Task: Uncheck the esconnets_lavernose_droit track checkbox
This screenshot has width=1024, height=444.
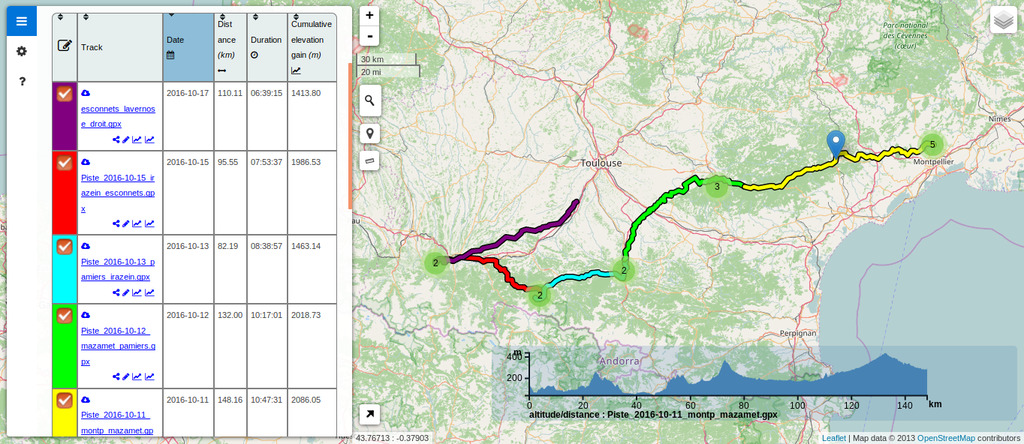Action: [x=64, y=93]
